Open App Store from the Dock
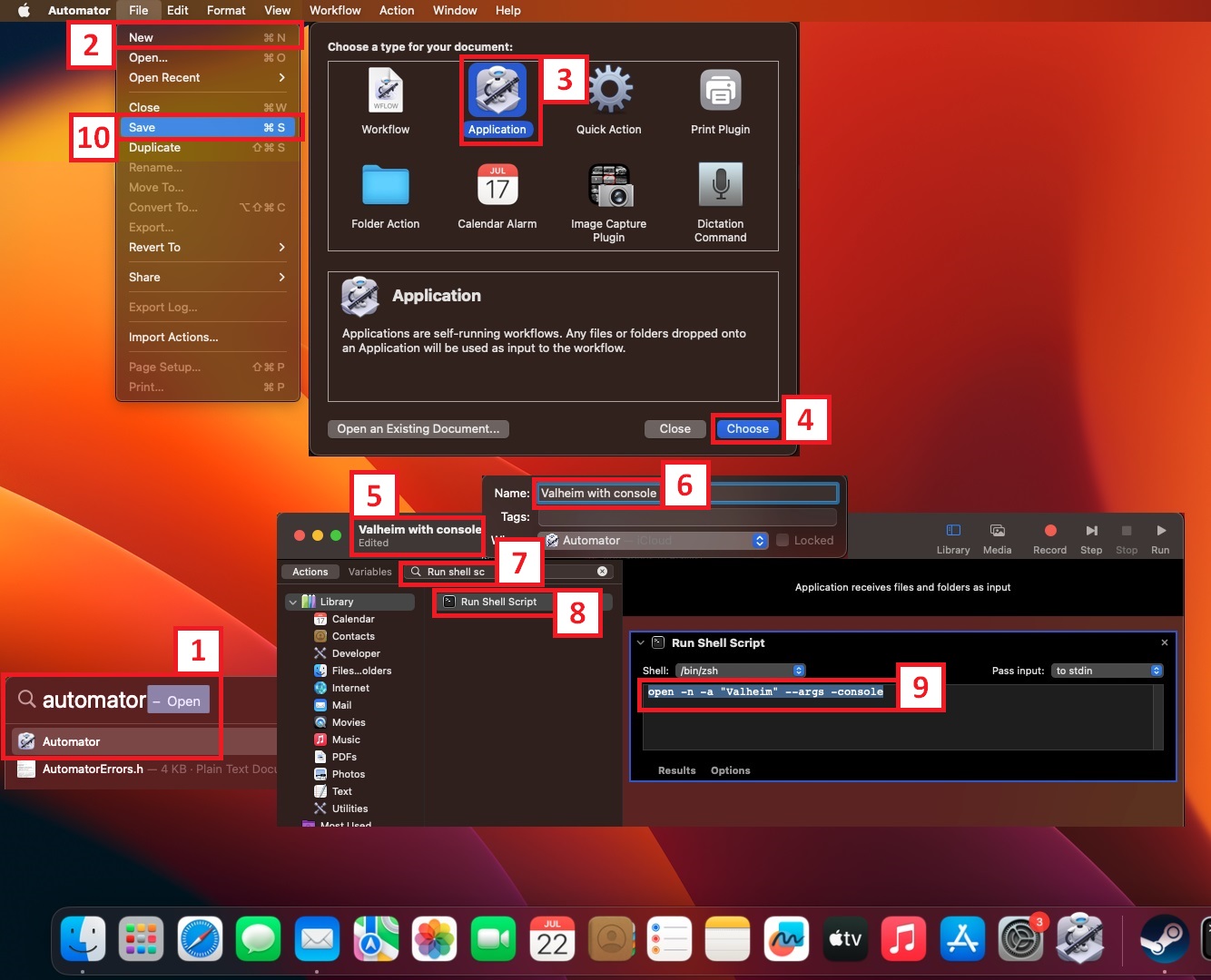This screenshot has height=980, width=1211. pos(962,938)
